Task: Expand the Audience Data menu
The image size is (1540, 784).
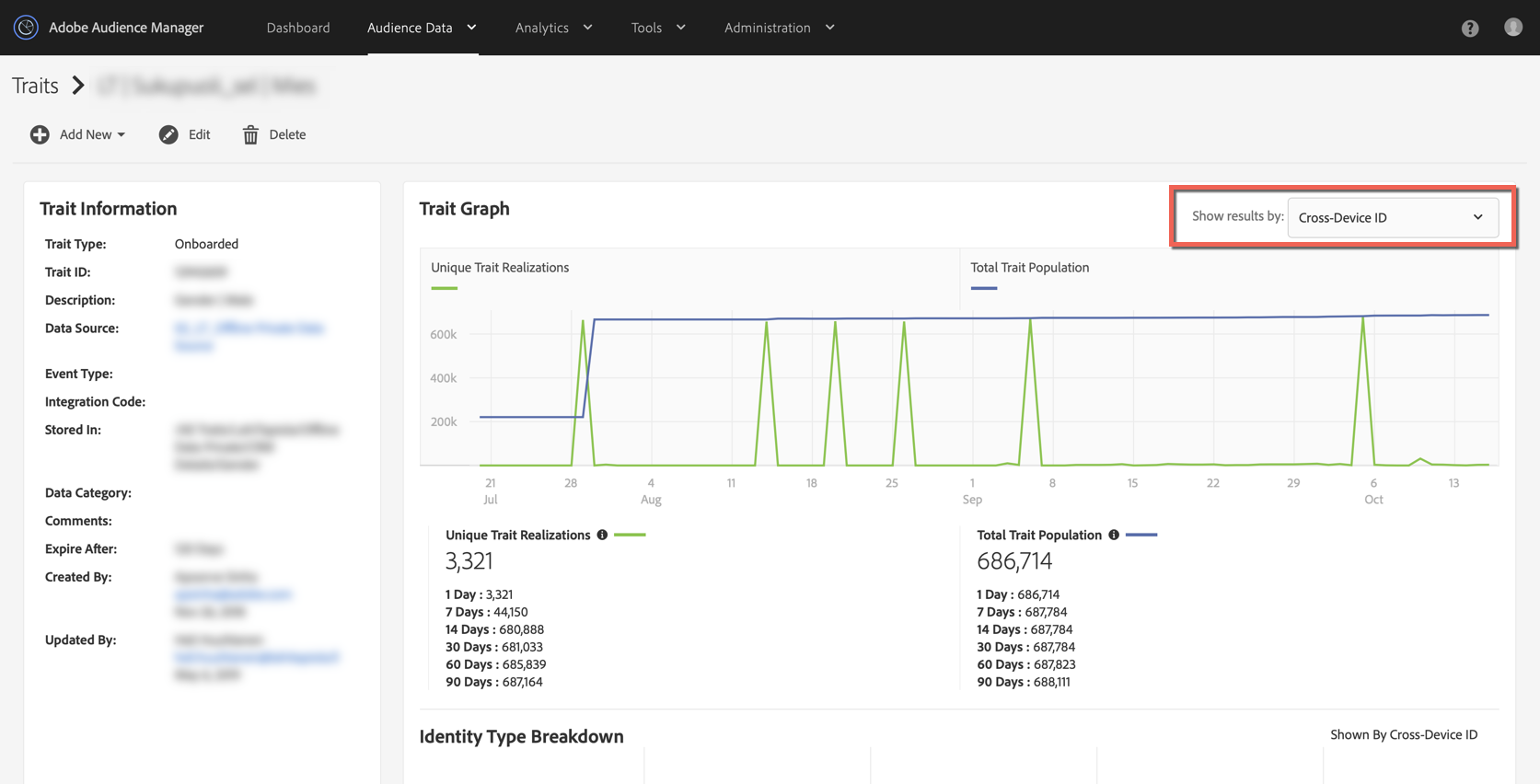Action: tap(422, 28)
